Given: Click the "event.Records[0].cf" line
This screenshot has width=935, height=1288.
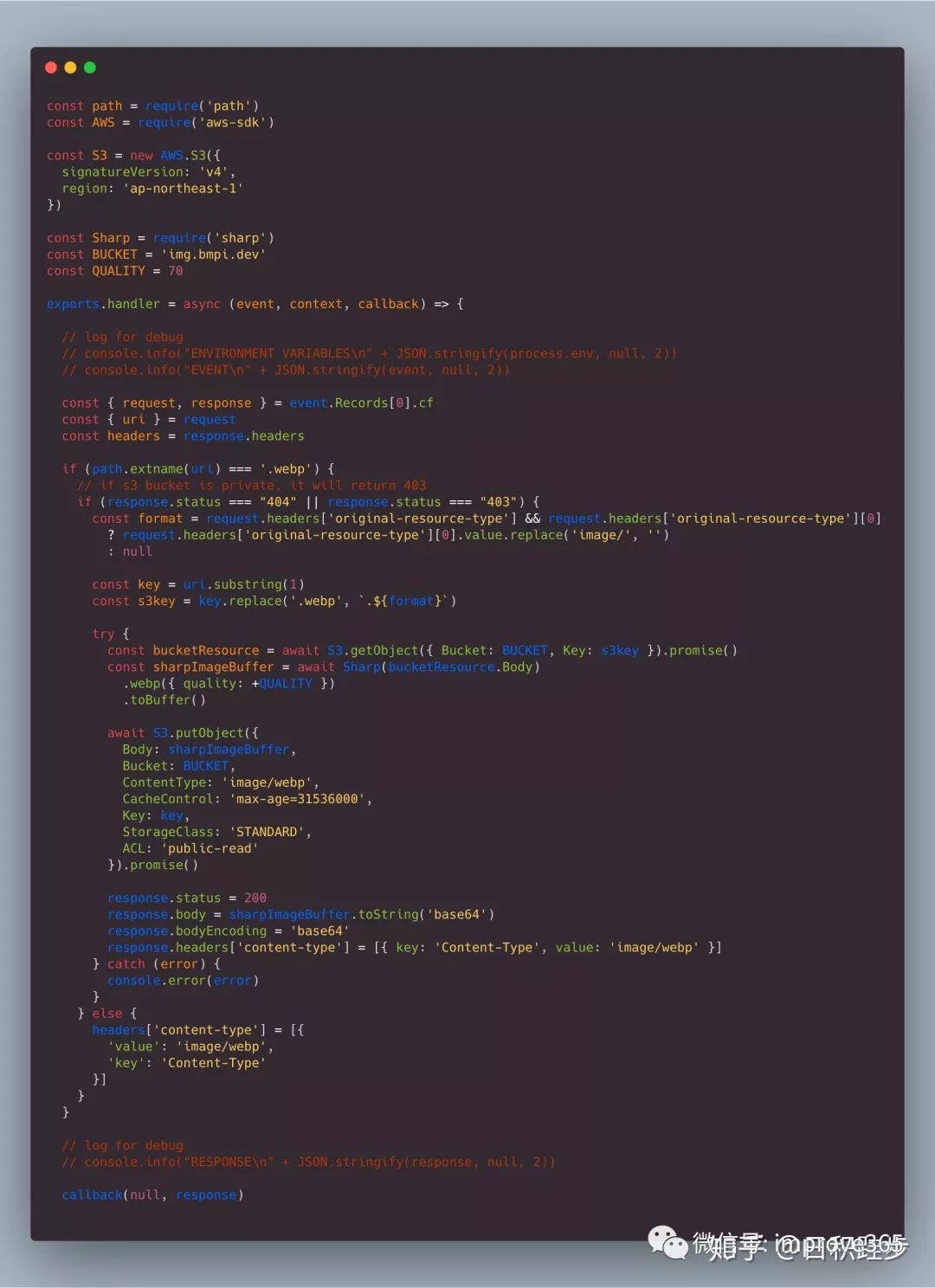Looking at the screenshot, I should (247, 403).
